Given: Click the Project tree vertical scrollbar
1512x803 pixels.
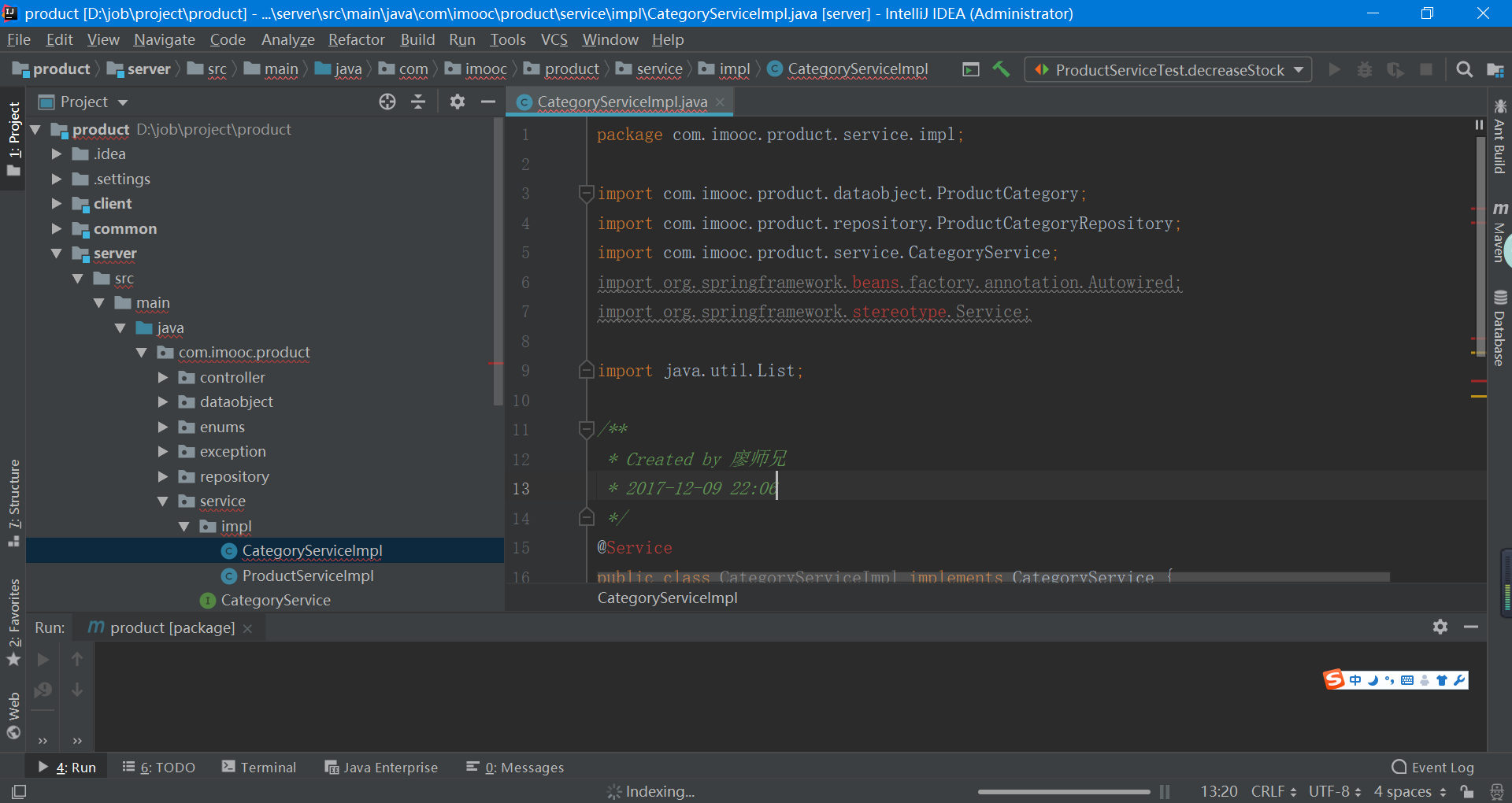Looking at the screenshot, I should 498,260.
